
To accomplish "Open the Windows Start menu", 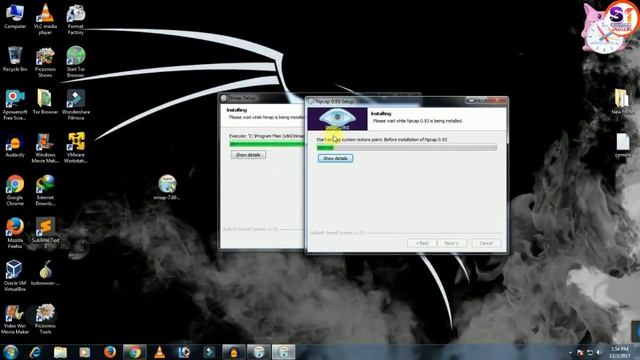I will pyautogui.click(x=11, y=352).
